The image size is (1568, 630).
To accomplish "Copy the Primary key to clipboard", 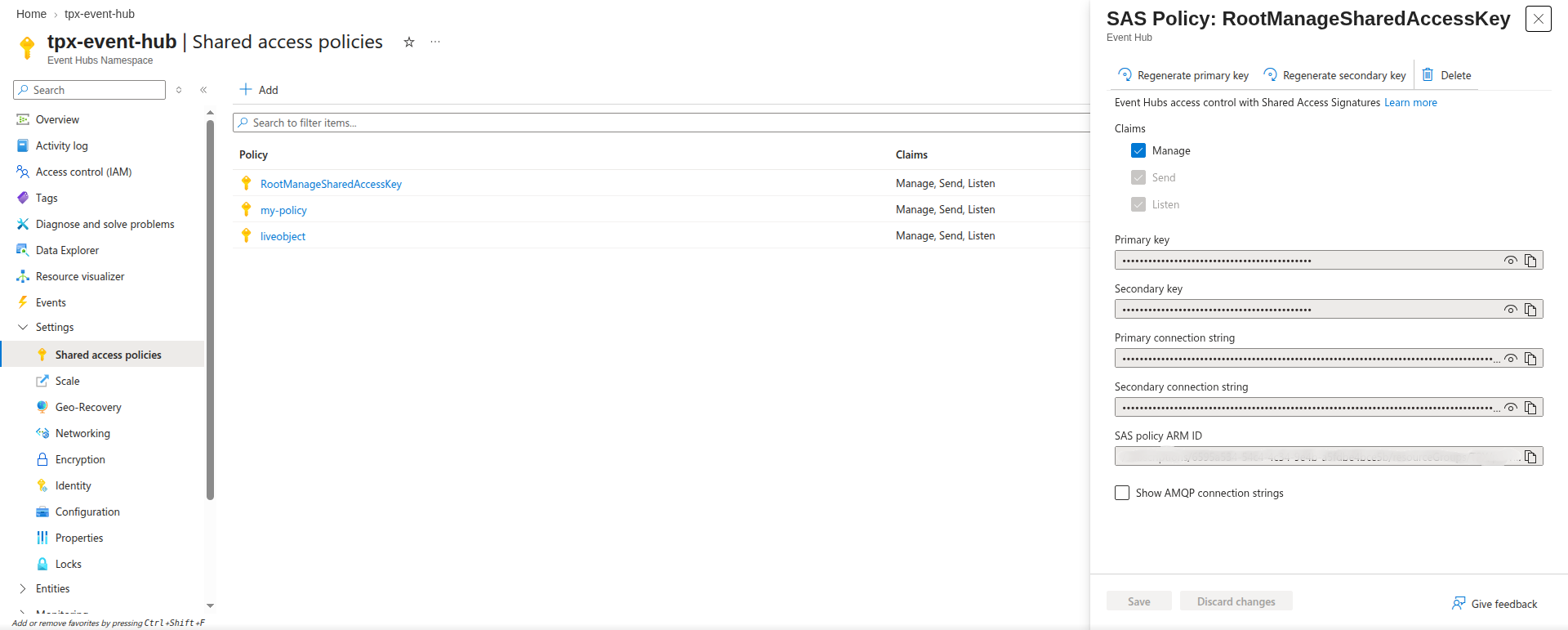I will tap(1530, 261).
